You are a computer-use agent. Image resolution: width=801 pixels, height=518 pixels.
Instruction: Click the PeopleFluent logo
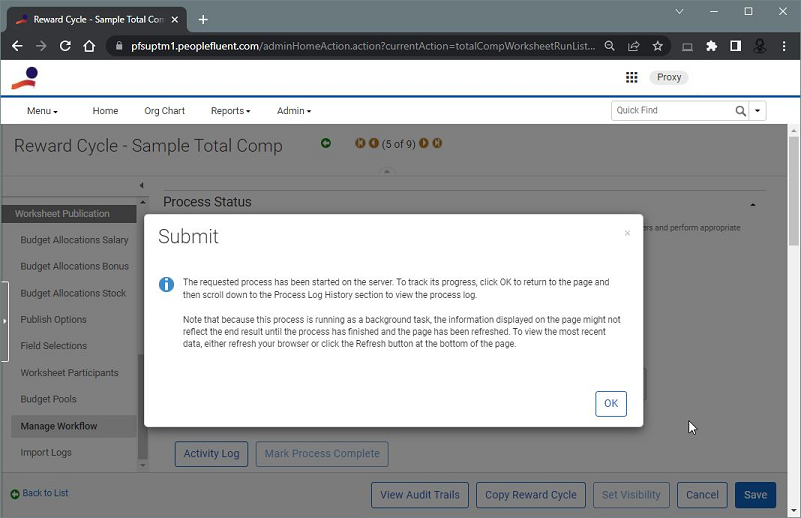25,78
